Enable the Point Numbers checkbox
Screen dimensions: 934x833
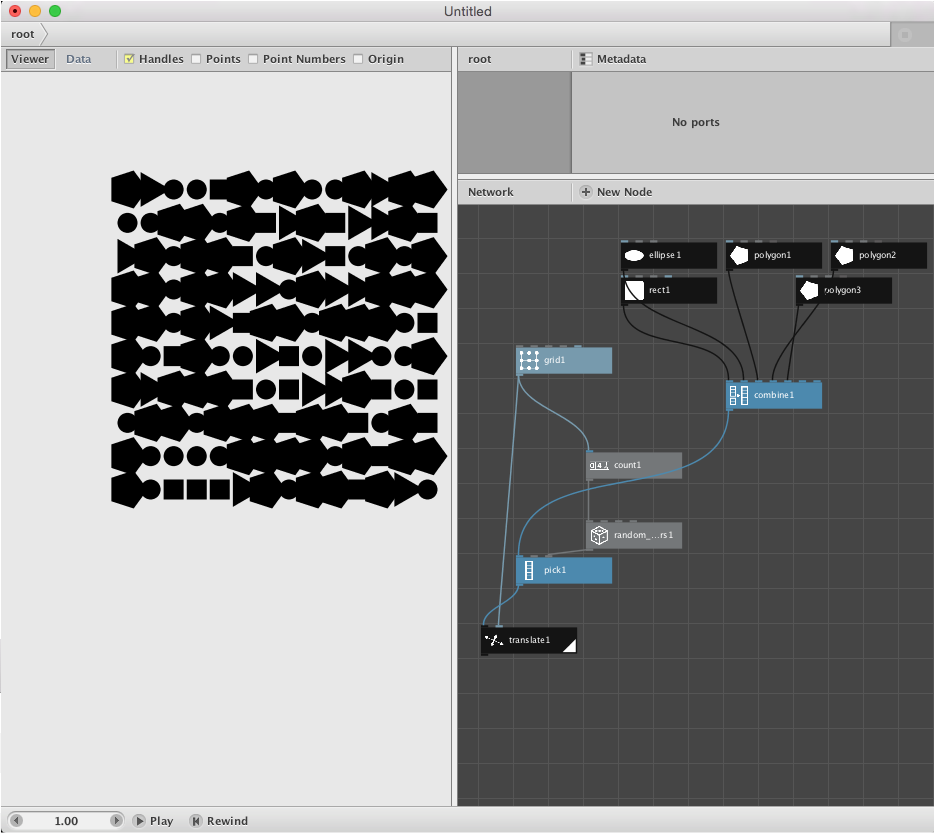(x=253, y=59)
